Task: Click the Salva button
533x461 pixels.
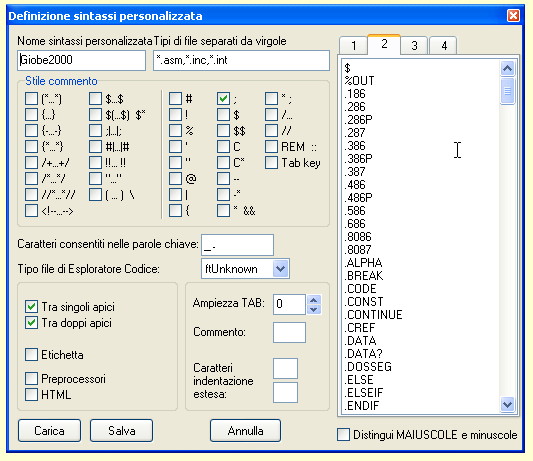Action: pos(121,431)
